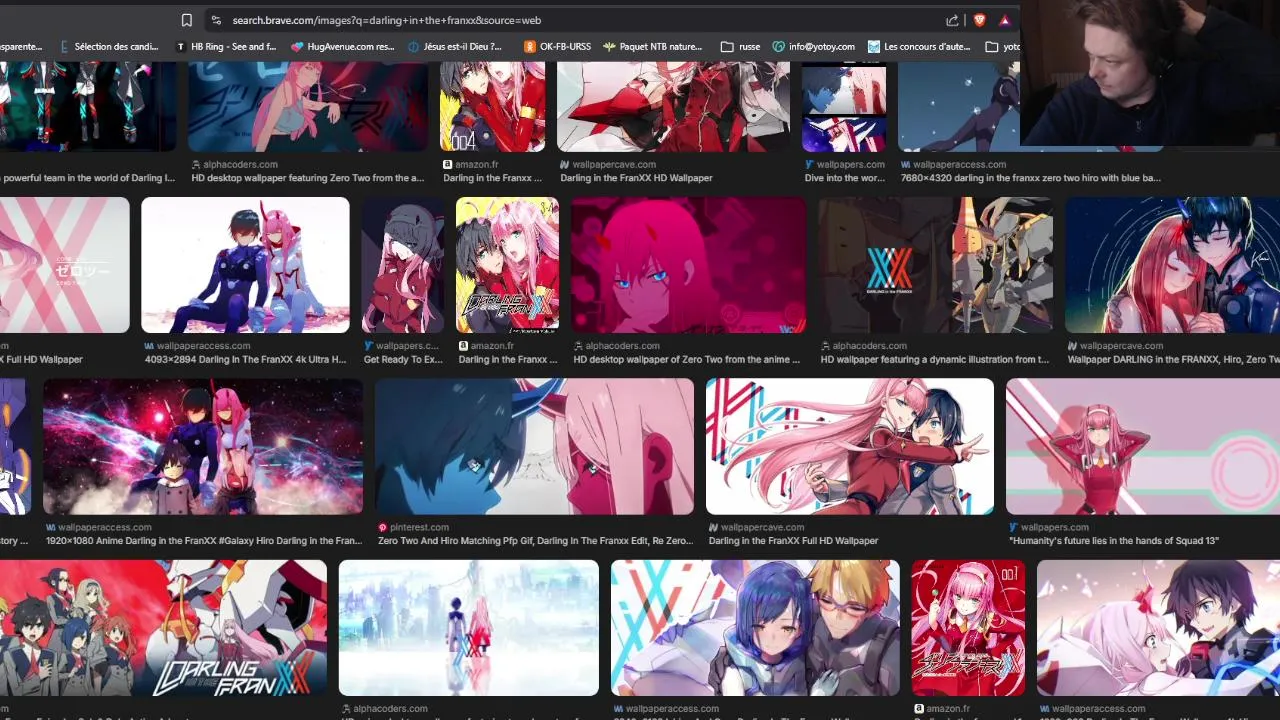1280x720 pixels.
Task: Open the 'Get Ready To Ex...' dark-haired girl thumbnail
Action: [x=403, y=265]
